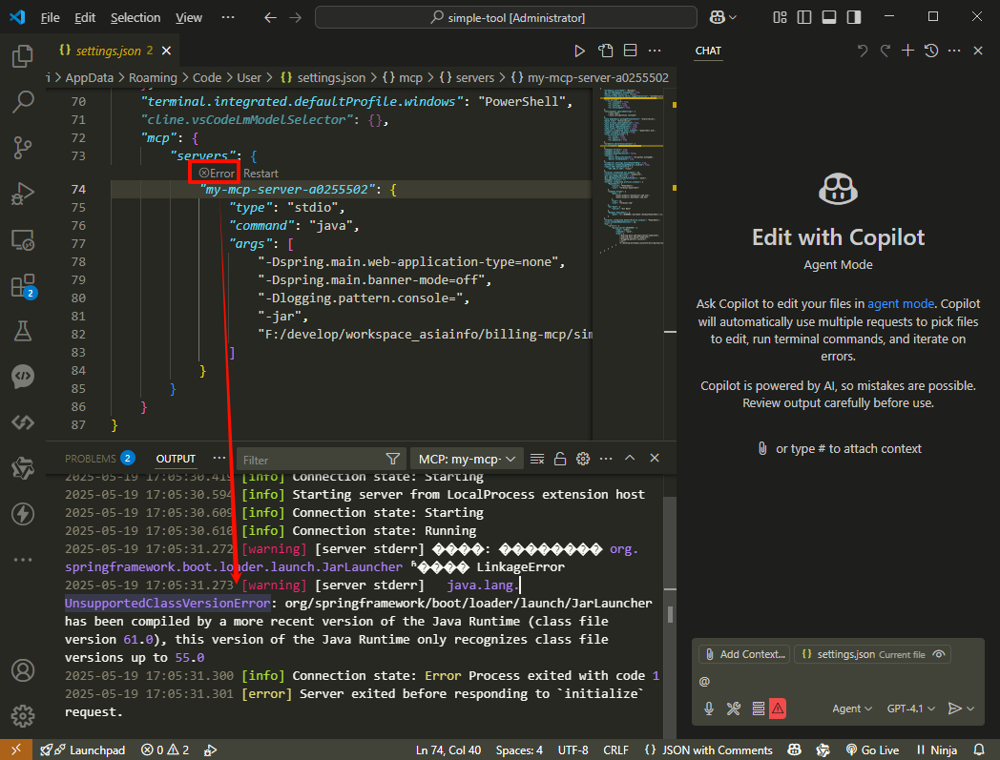
Task: Toggle settings.json current file context eye
Action: point(938,654)
